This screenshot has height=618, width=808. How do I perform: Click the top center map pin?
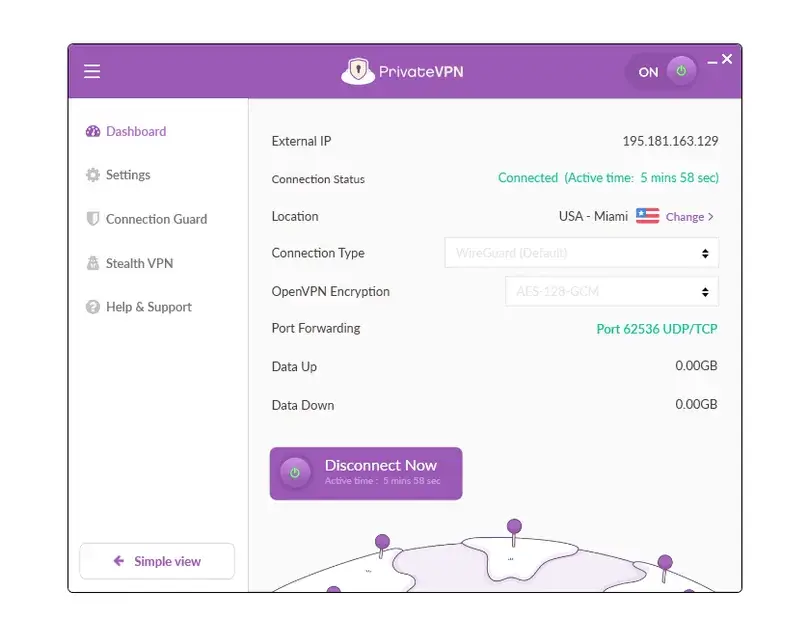(514, 532)
